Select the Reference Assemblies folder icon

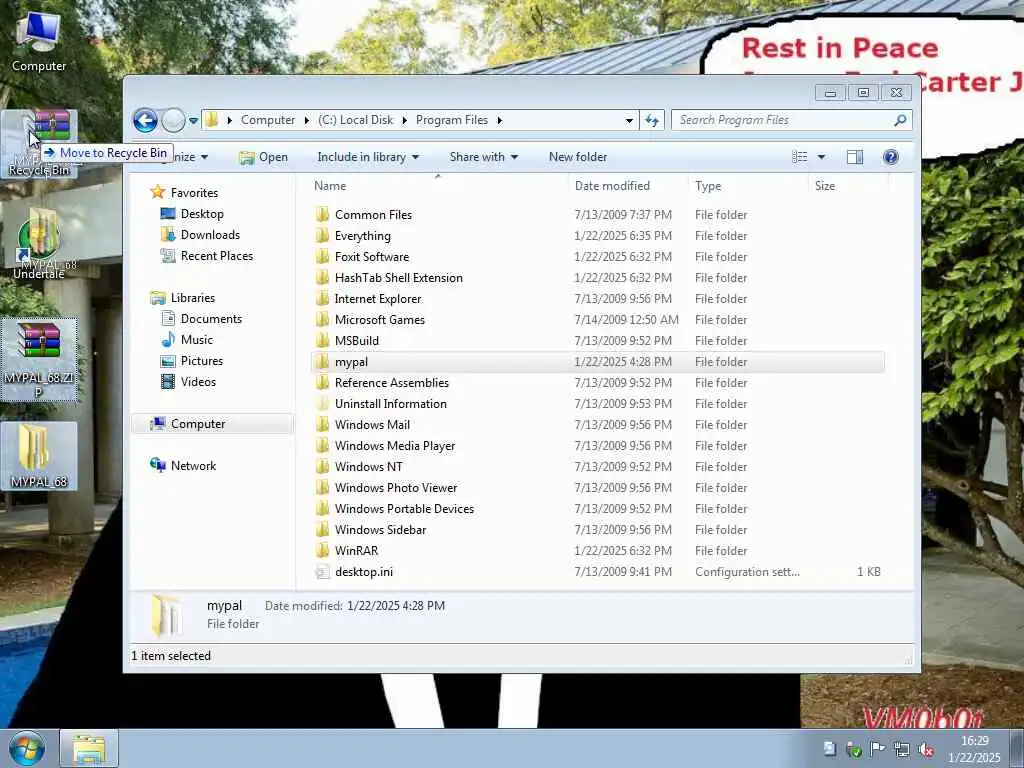[322, 383]
